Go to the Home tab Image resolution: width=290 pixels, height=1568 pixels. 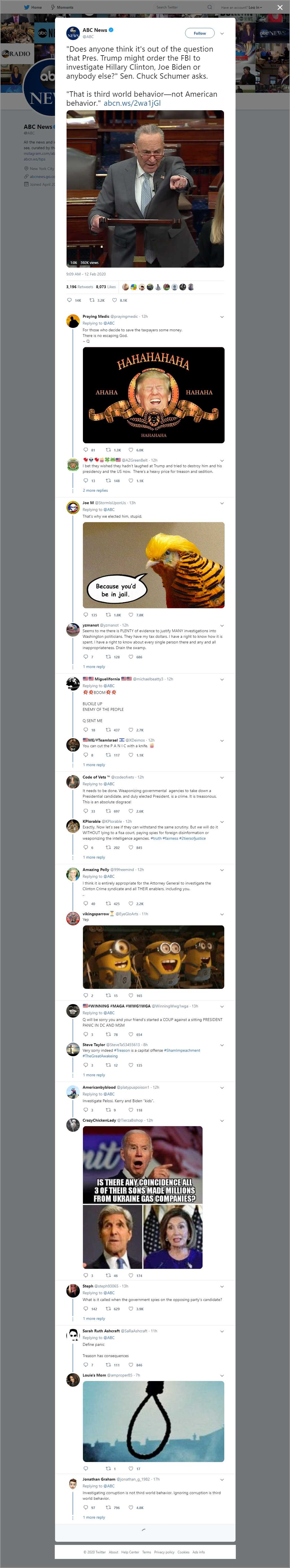[x=34, y=7]
